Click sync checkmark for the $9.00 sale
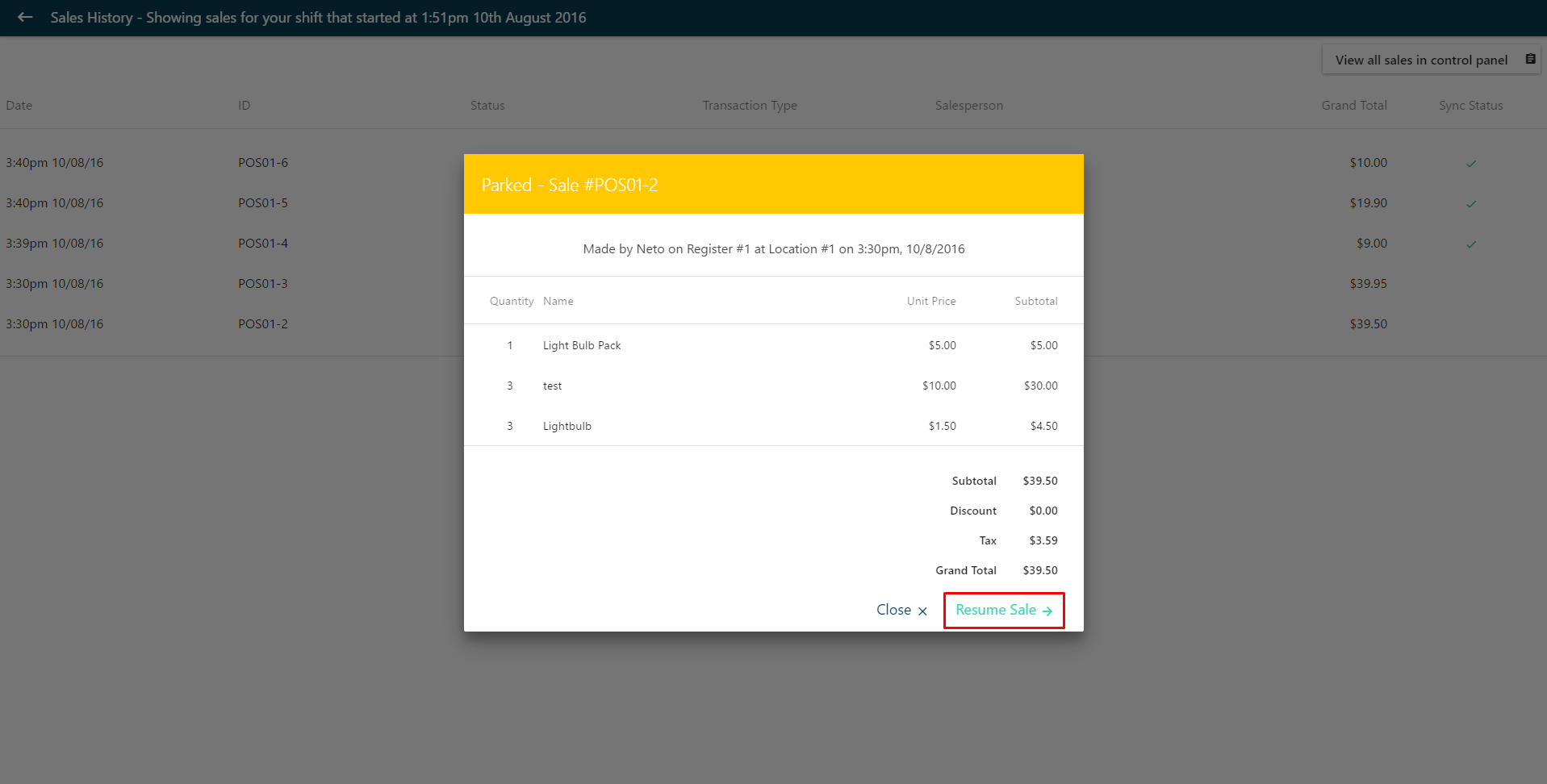 click(1471, 244)
